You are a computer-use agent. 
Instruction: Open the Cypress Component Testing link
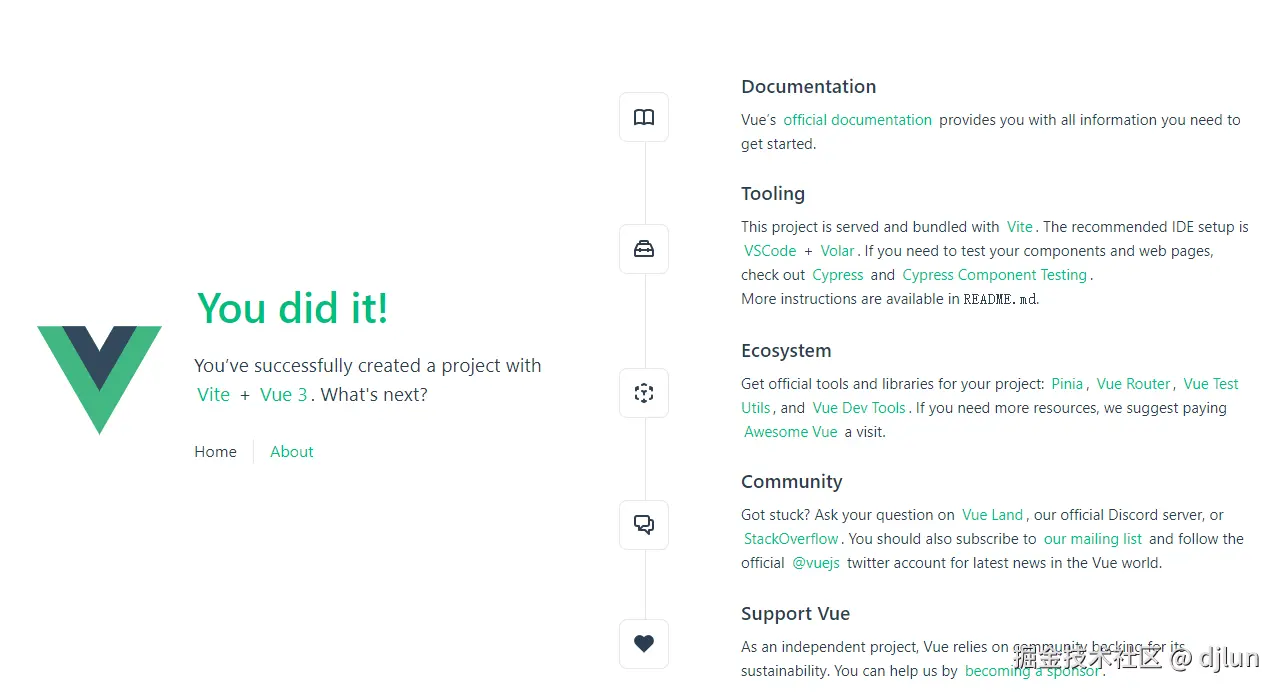(x=994, y=275)
